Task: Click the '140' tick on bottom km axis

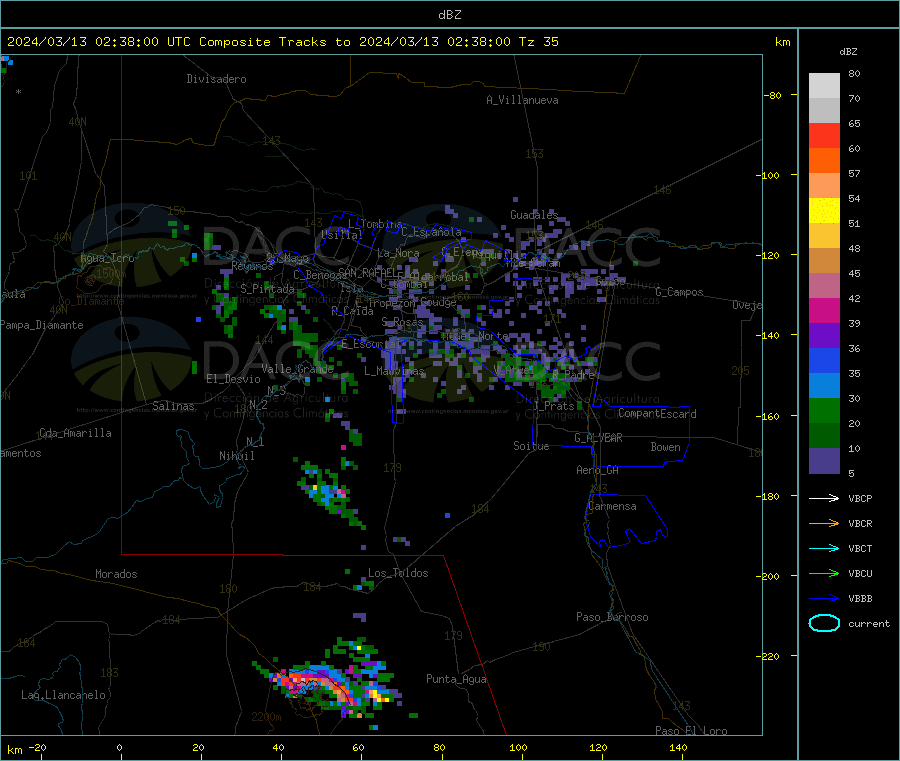Action: click(678, 747)
